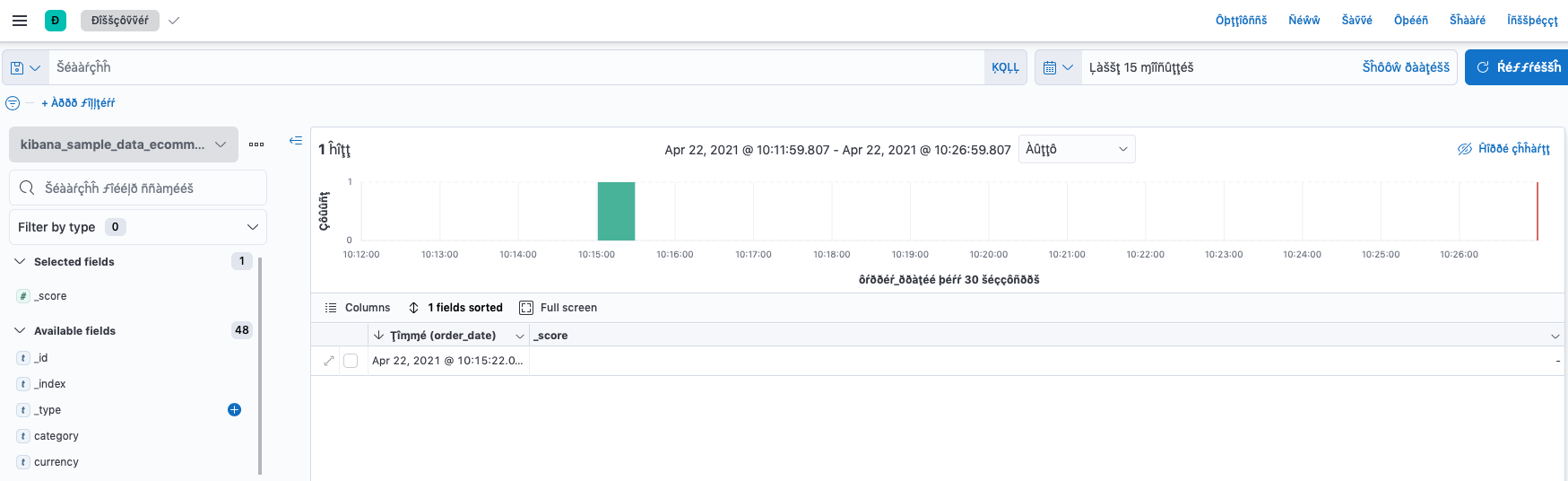Click Share in the top bar
The image size is (1568, 481).
coord(1468,21)
